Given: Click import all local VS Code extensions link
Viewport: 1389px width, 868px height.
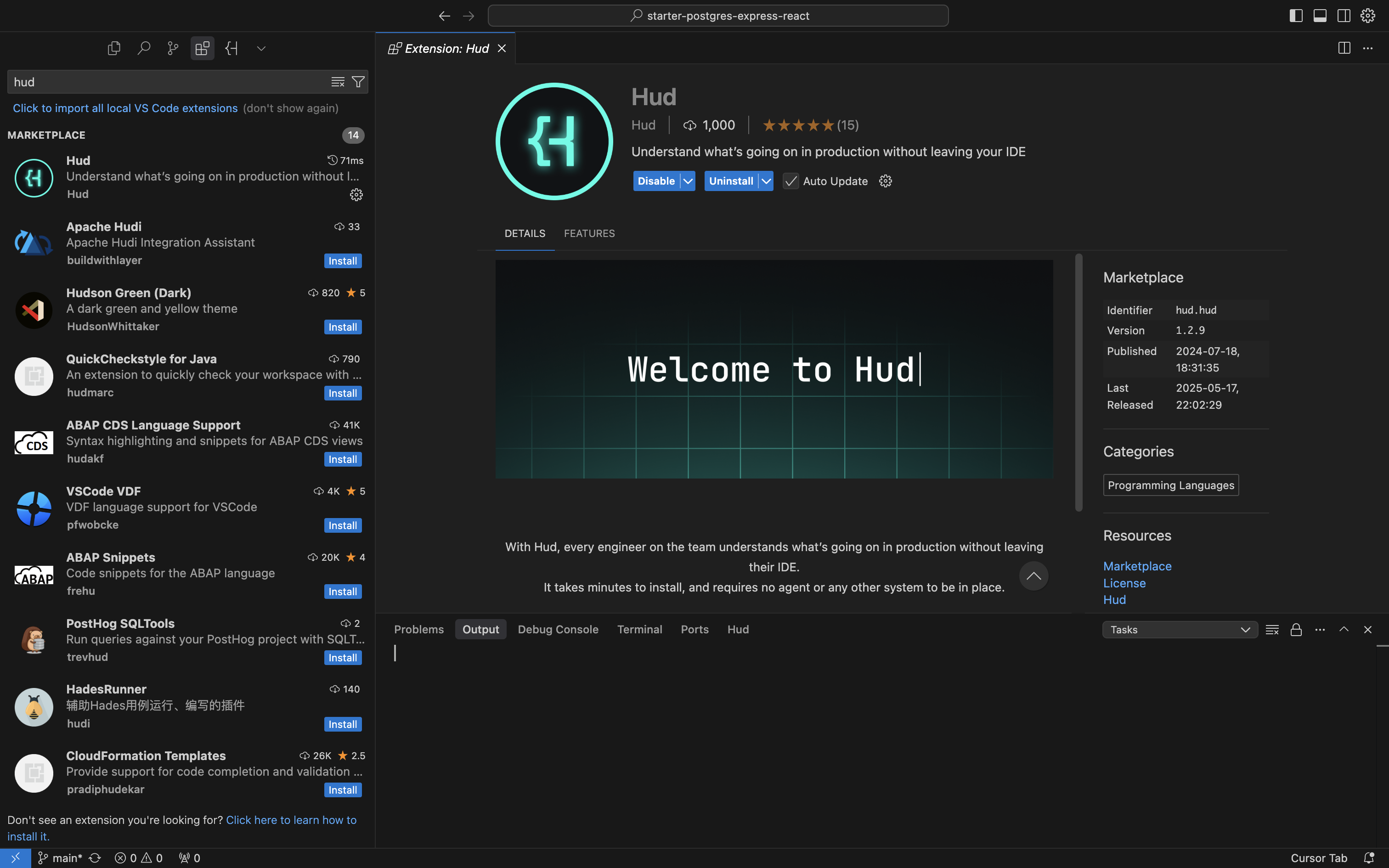Looking at the screenshot, I should pos(125,108).
